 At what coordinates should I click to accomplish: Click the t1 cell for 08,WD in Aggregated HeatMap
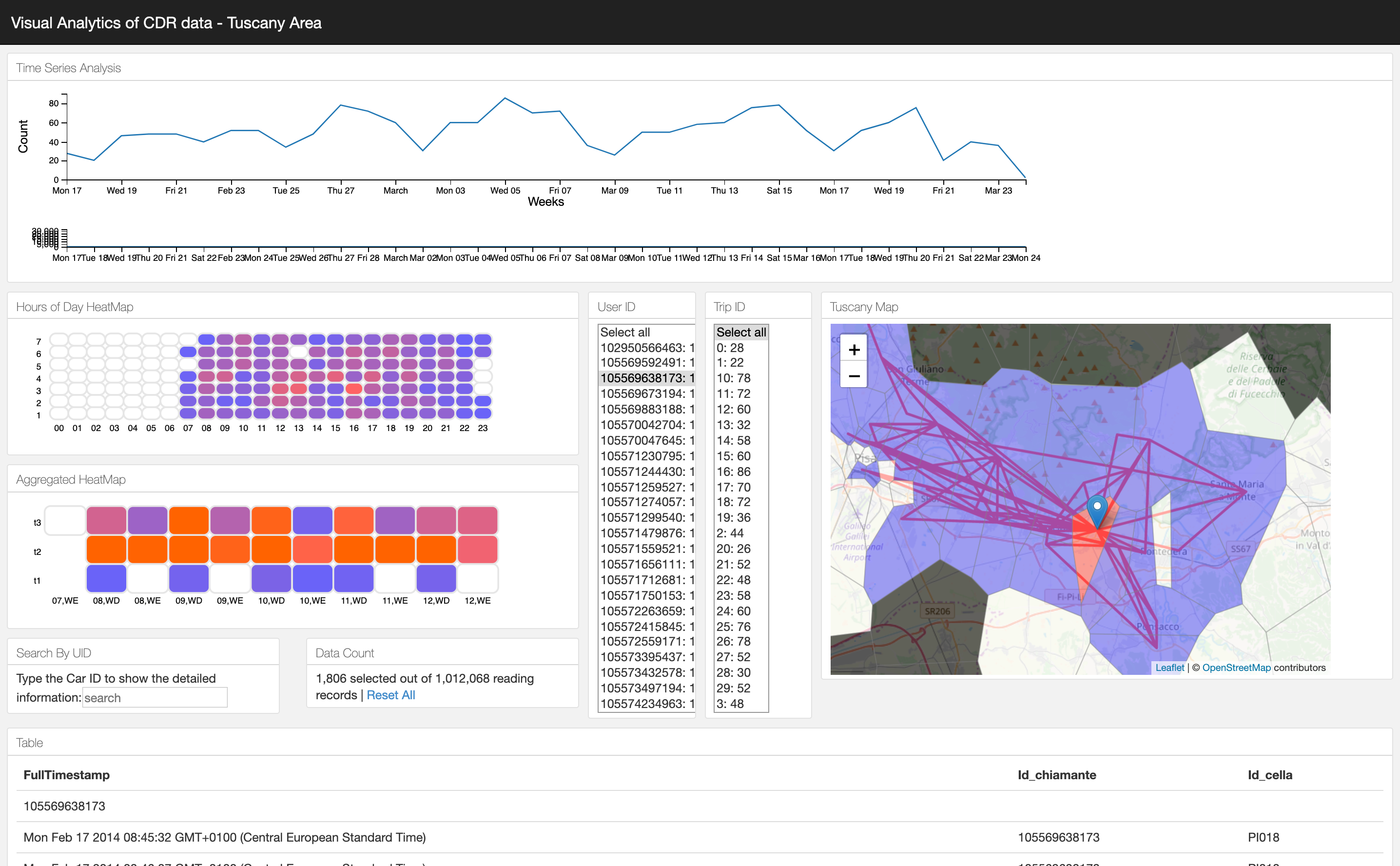pos(106,578)
